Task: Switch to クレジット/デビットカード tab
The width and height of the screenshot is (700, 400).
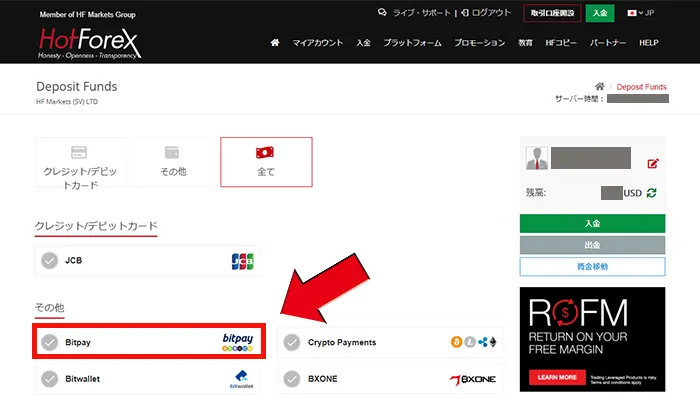Action: 80,162
